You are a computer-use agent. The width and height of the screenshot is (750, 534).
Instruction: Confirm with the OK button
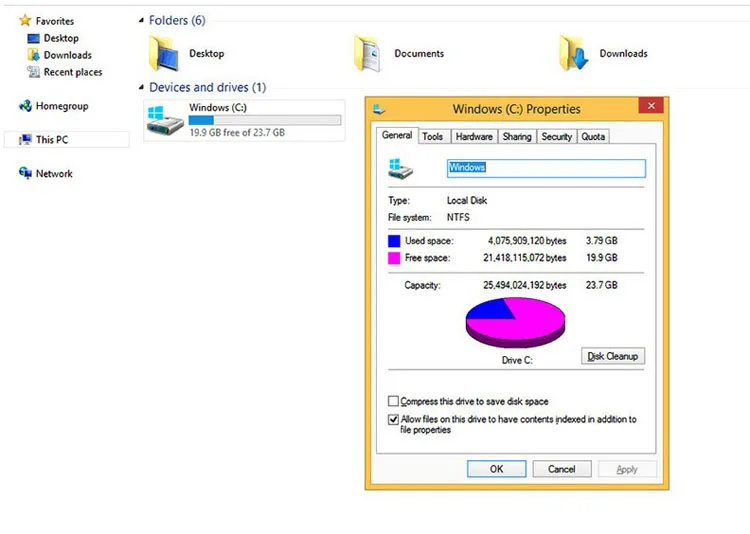click(496, 469)
